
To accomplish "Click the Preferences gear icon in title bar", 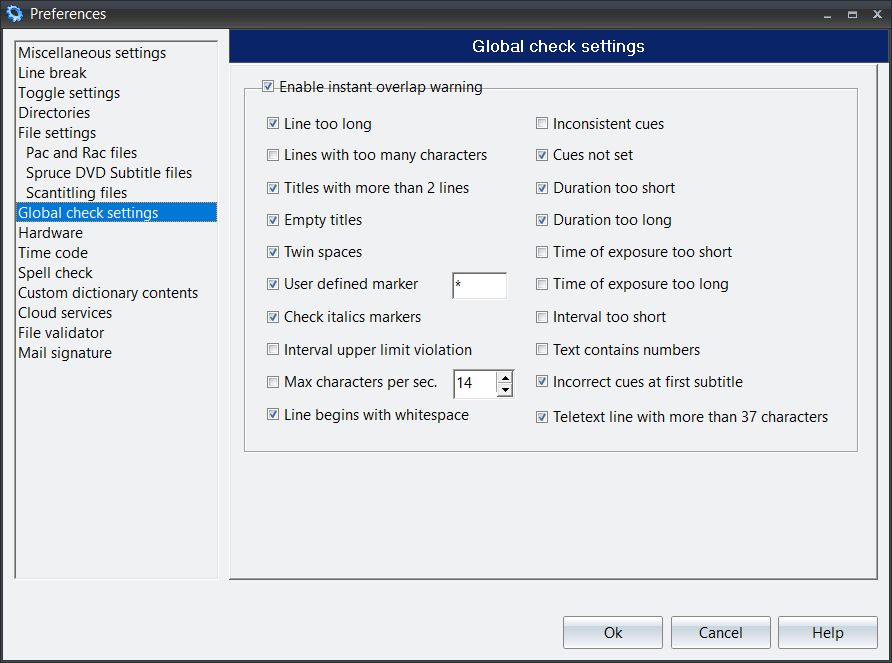I will 15,13.
